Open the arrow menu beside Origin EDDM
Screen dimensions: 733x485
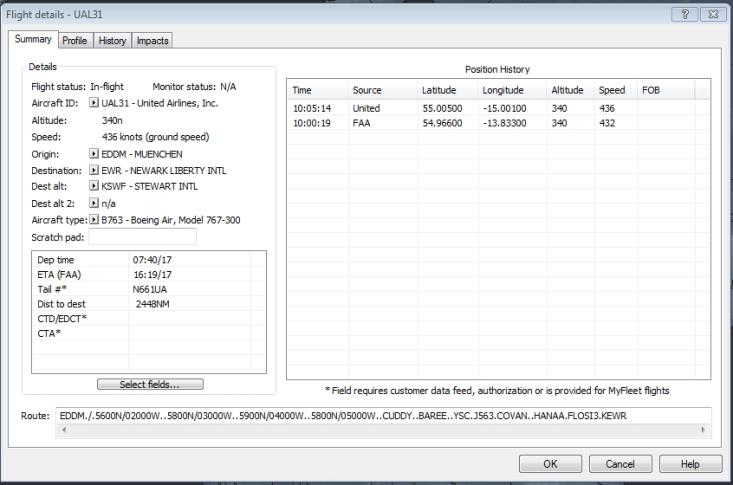[x=94, y=154]
